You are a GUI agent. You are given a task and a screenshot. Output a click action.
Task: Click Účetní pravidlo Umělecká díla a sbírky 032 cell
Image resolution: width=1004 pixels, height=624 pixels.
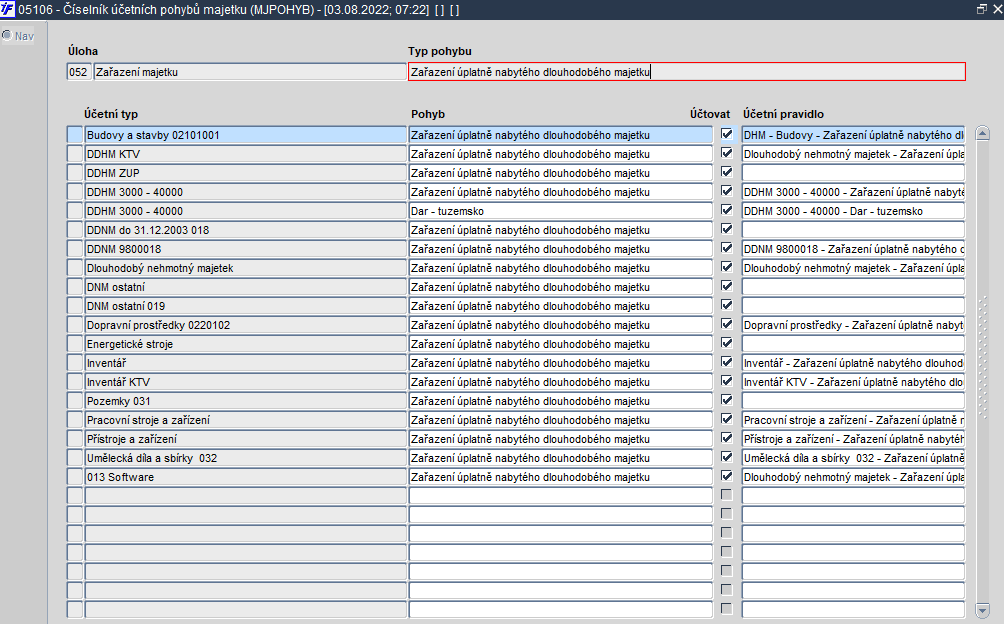[853, 458]
